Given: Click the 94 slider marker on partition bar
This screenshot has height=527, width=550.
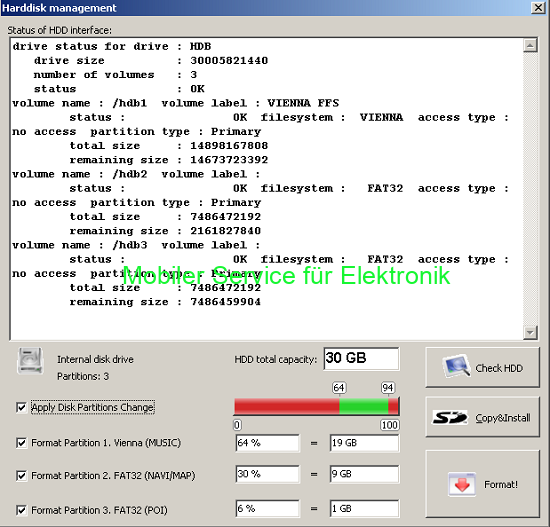Looking at the screenshot, I should click(388, 388).
